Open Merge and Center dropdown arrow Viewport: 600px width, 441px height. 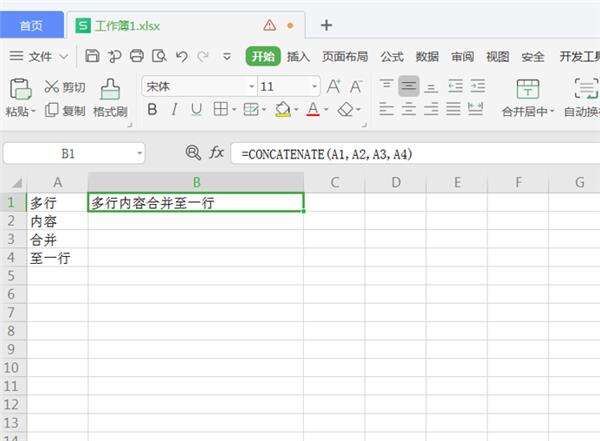552,112
